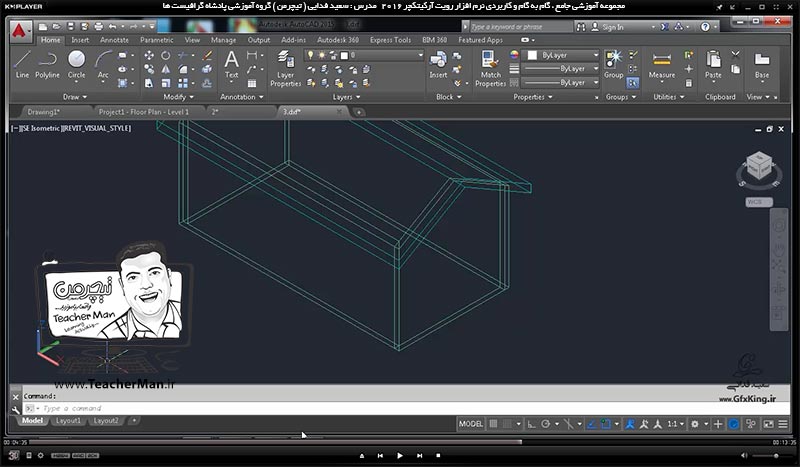
Task: Click the Cut scissors icon in Clipboard panel
Action: [x=735, y=55]
